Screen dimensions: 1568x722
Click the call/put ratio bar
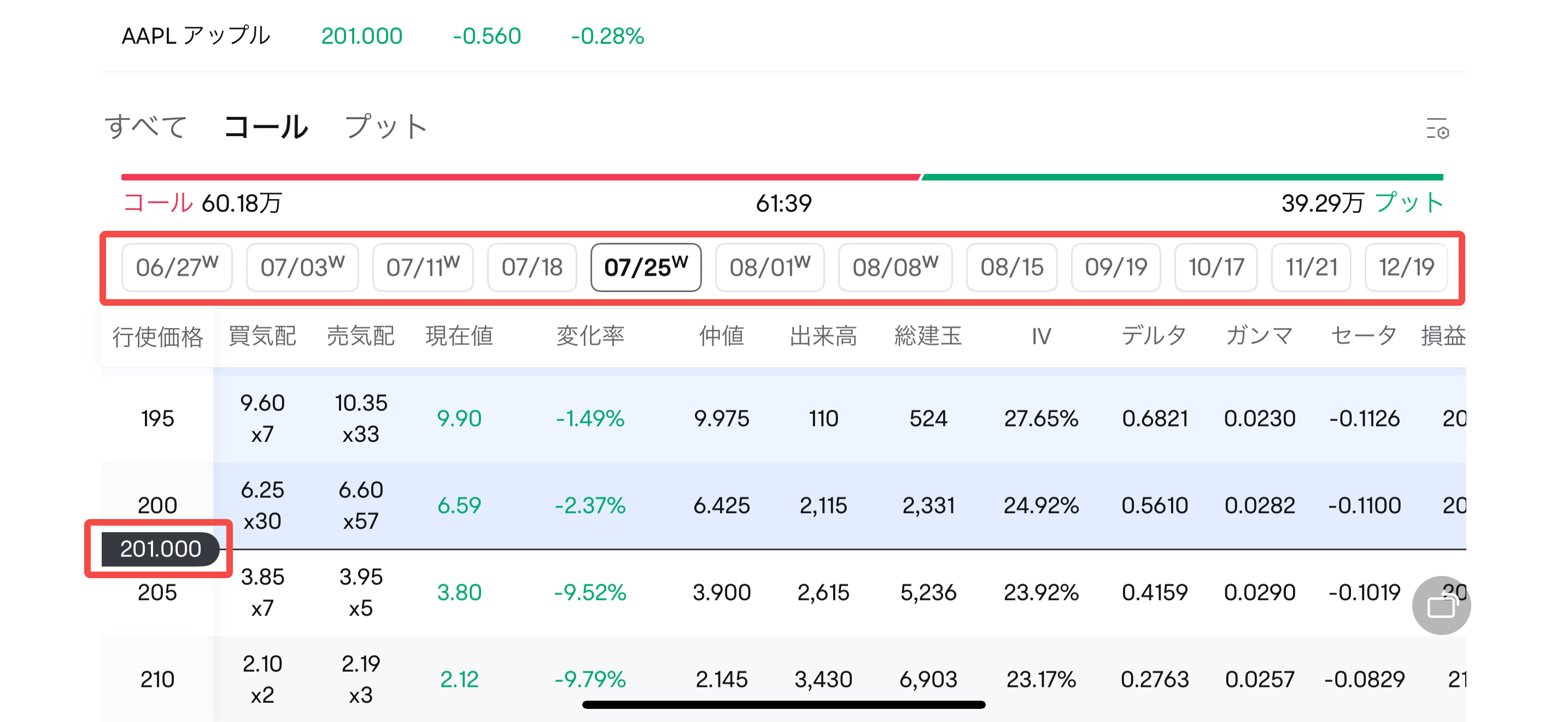[x=782, y=177]
